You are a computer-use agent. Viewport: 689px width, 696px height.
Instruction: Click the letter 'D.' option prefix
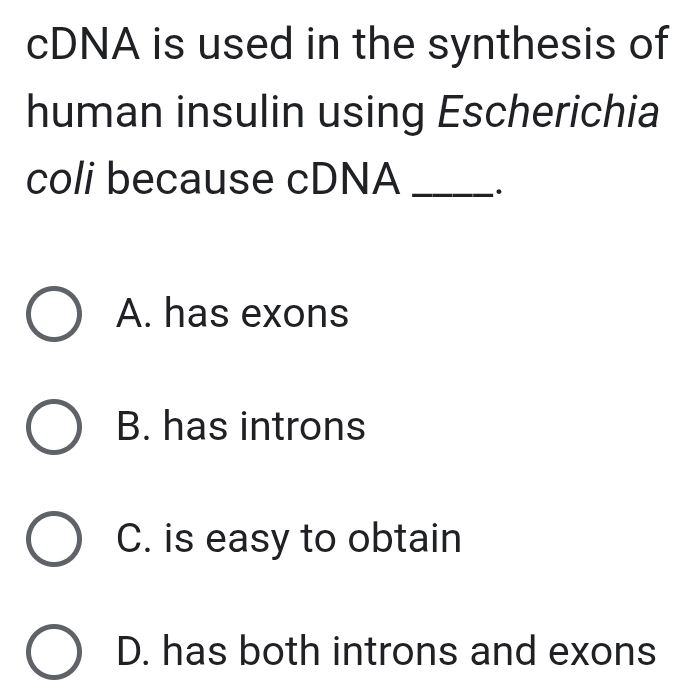tap(133, 651)
